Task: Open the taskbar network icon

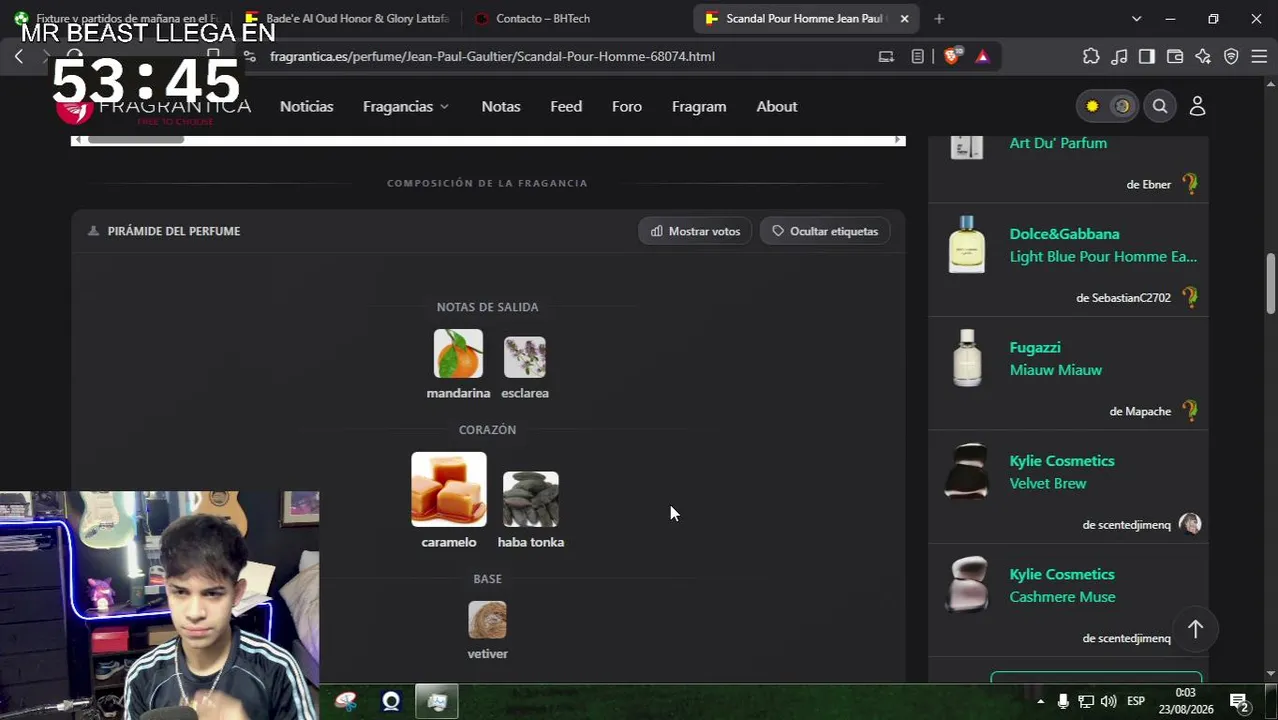Action: pos(1086,701)
